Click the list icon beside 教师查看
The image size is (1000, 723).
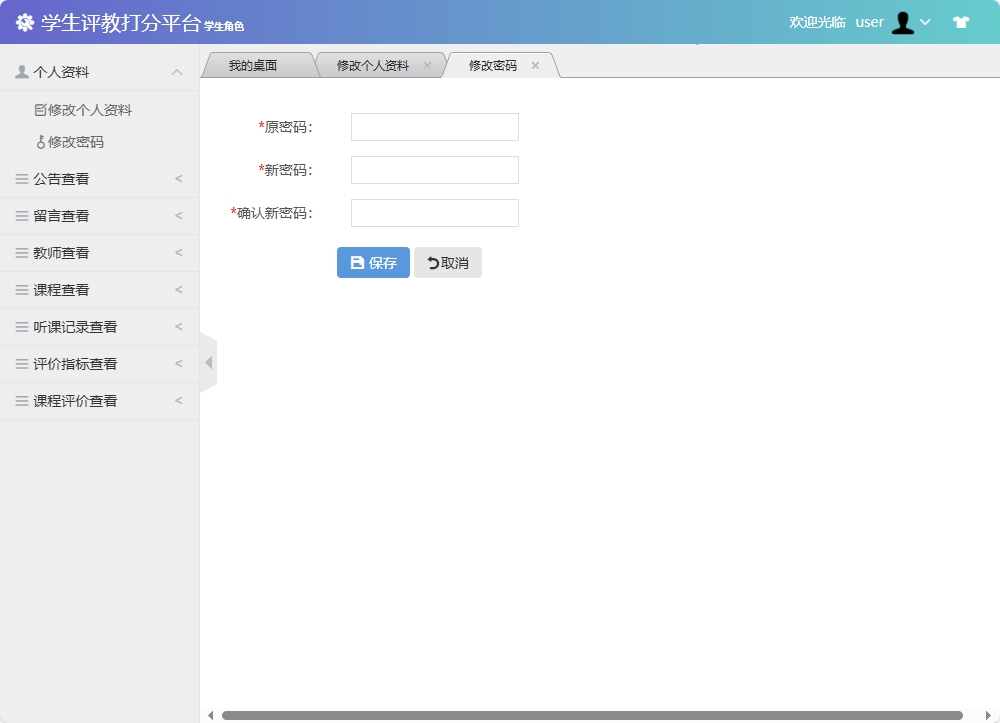pos(20,252)
